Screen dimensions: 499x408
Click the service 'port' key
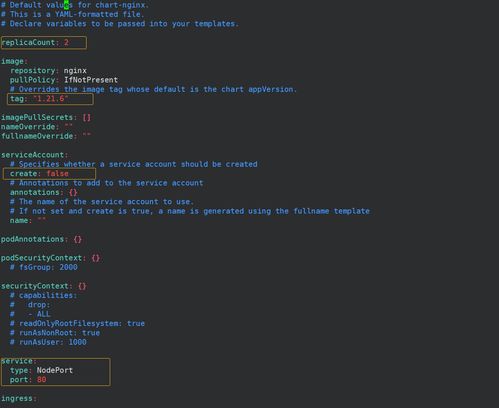click(x=19, y=380)
